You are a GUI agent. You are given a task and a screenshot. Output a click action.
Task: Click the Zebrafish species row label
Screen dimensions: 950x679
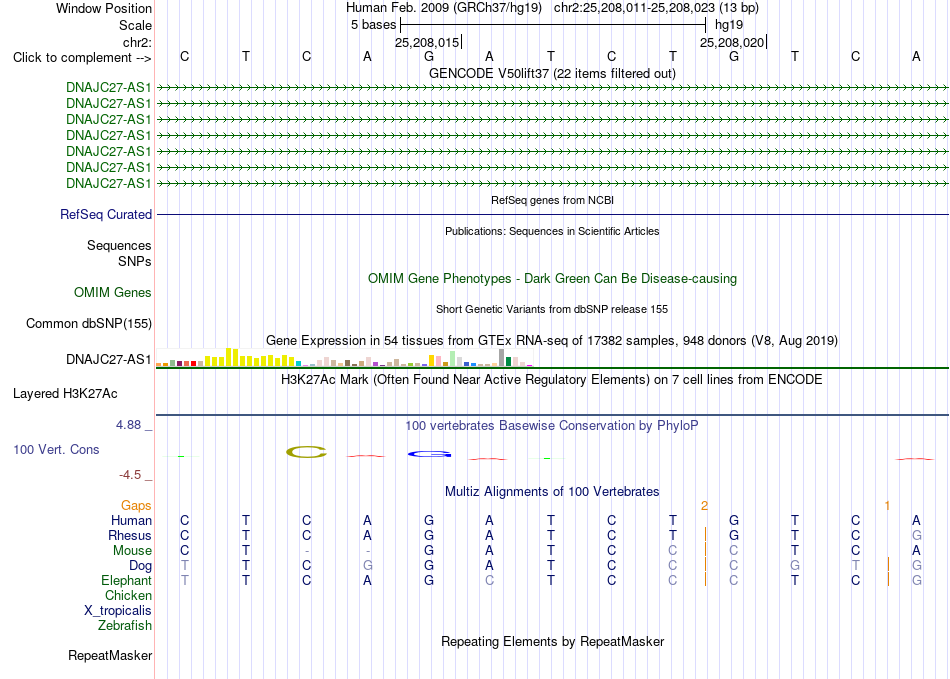(125, 625)
